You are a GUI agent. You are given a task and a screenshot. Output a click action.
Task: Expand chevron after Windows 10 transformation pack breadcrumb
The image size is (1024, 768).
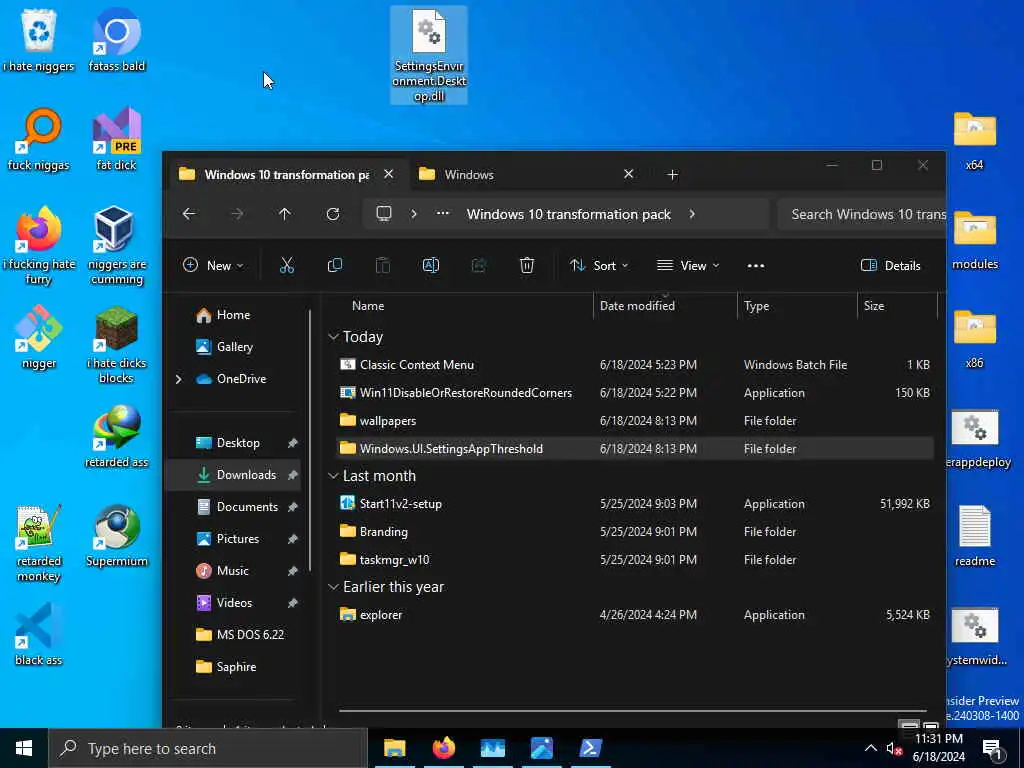pyautogui.click(x=692, y=214)
